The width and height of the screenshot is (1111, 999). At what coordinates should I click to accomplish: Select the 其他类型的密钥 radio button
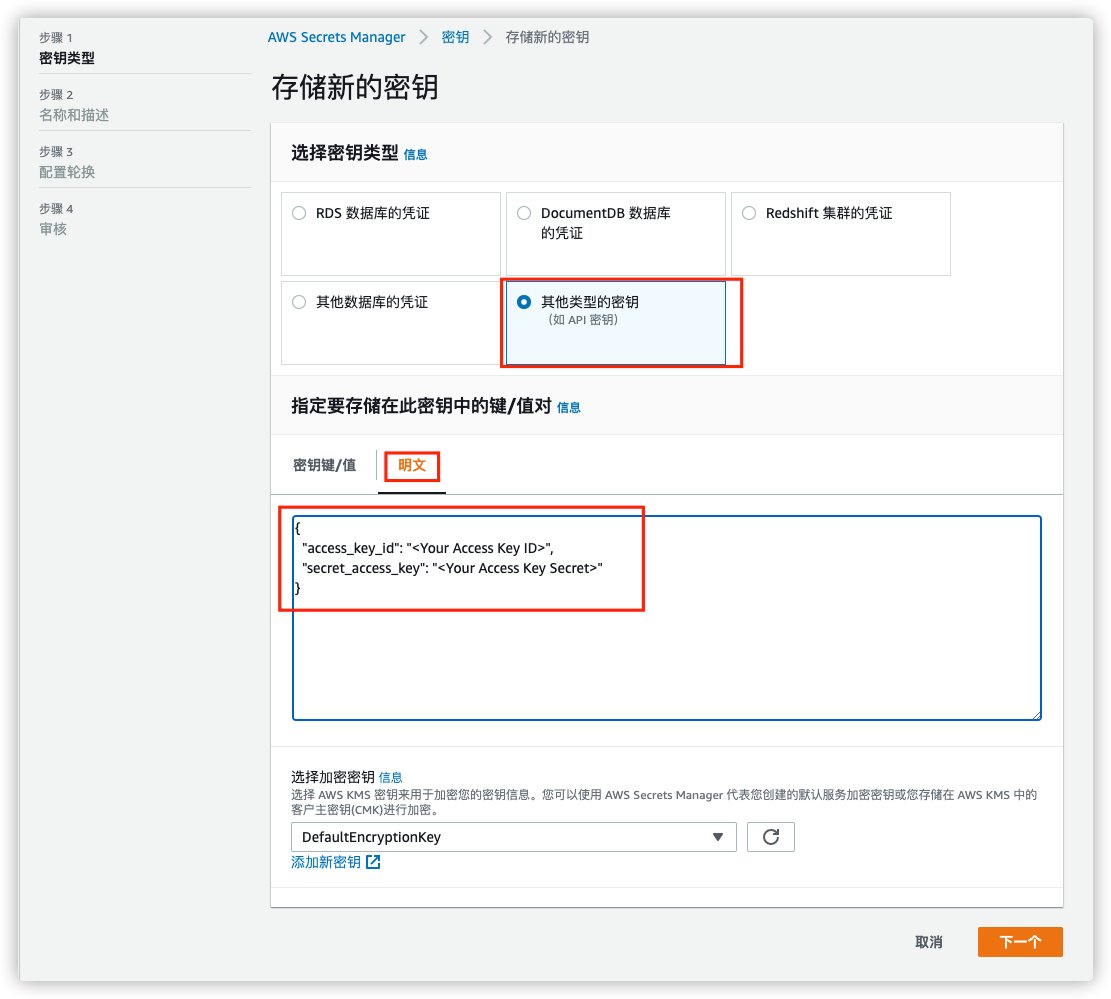point(523,302)
